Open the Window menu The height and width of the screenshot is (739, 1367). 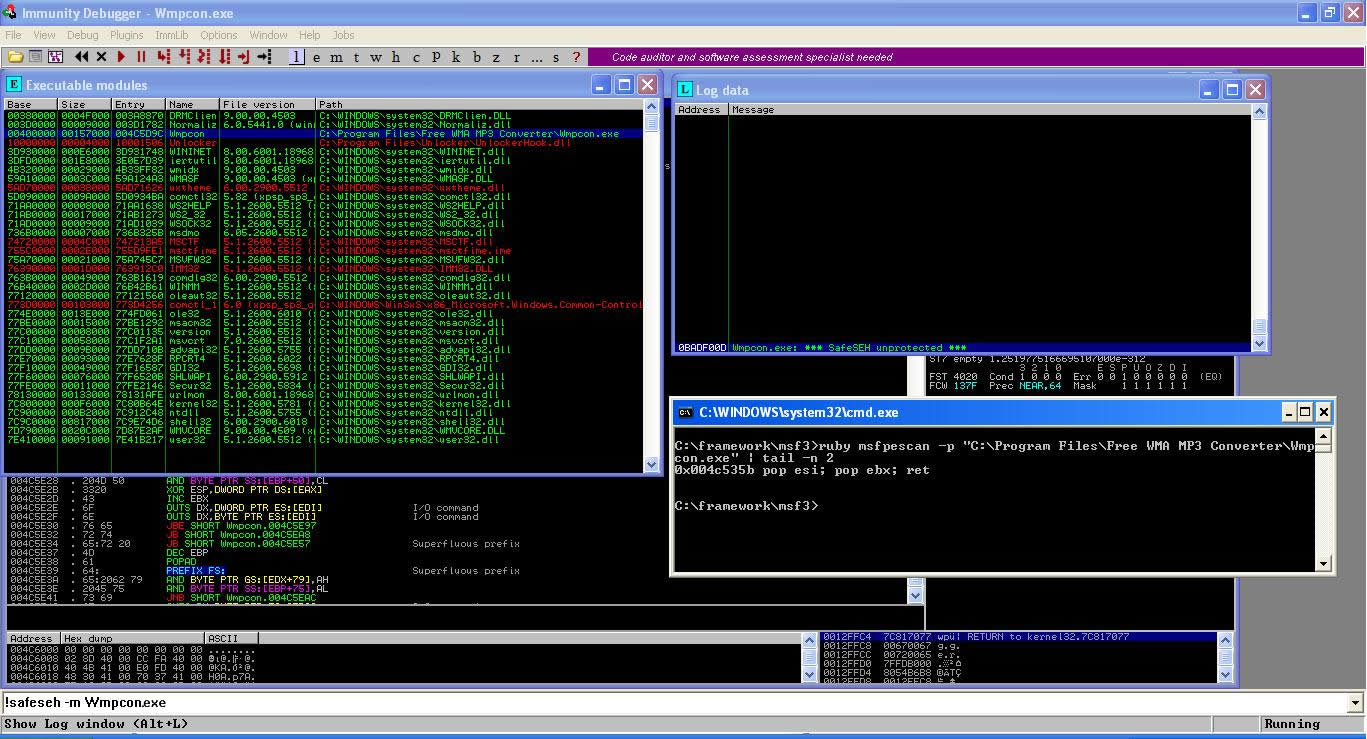tap(268, 35)
